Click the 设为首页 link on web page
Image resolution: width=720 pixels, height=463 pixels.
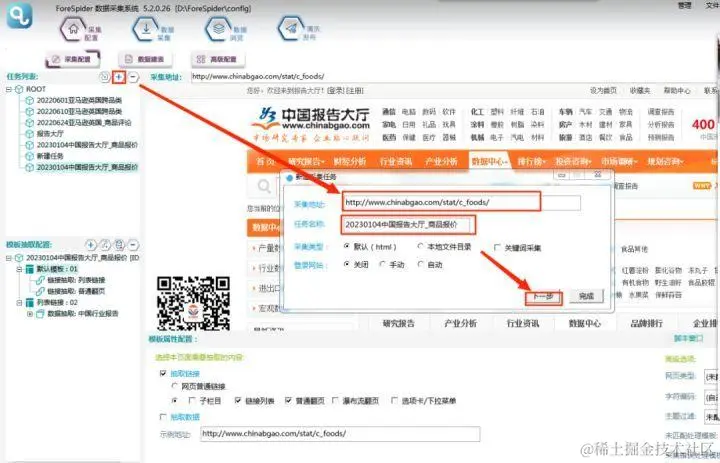click(603, 90)
